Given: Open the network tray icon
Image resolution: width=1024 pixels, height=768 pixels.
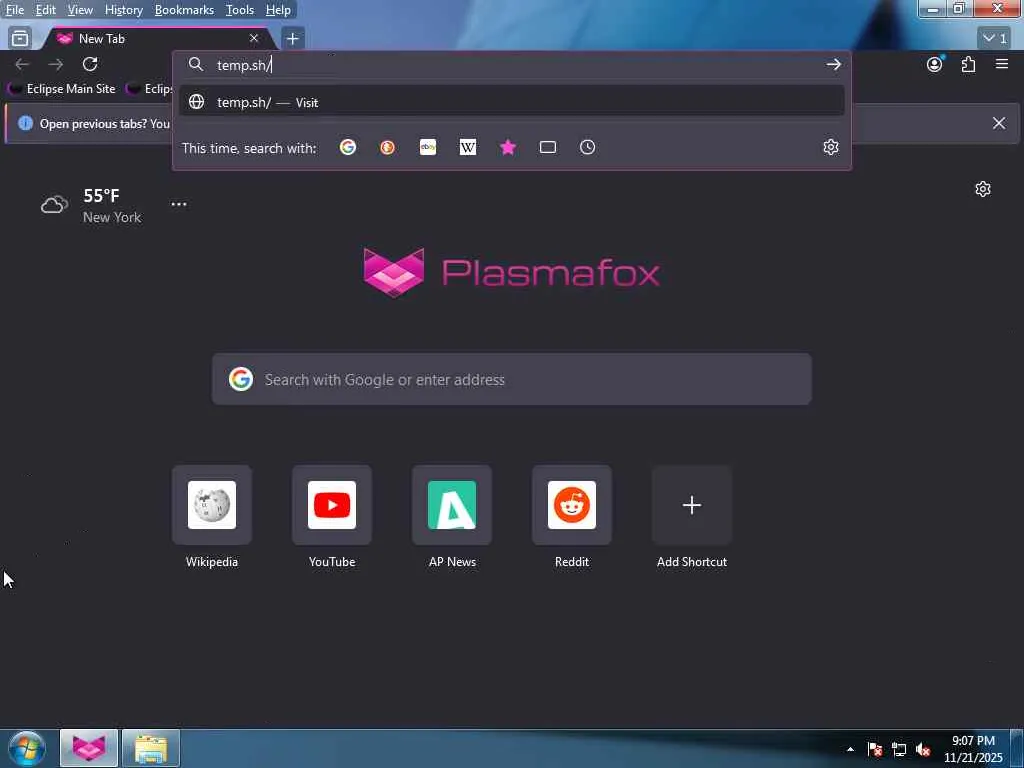Looking at the screenshot, I should click(x=899, y=750).
